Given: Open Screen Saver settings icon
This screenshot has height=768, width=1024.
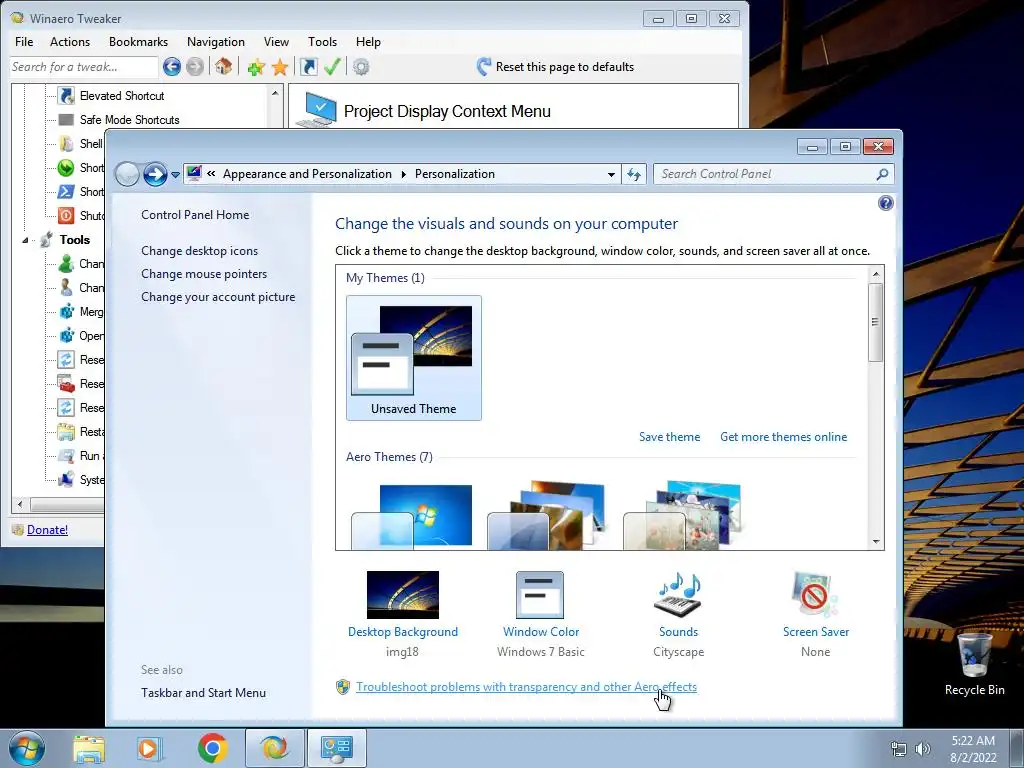Looking at the screenshot, I should [814, 595].
